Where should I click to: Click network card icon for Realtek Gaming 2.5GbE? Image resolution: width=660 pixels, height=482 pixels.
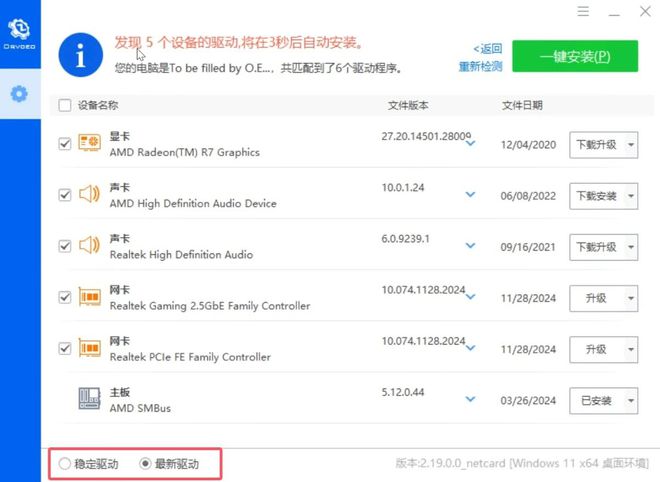89,297
